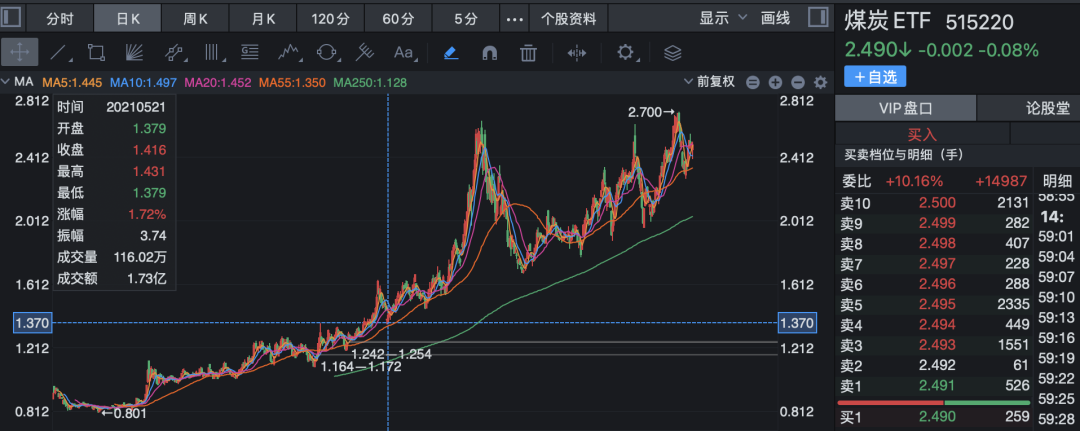Screen dimensions: 1080x431
Task: Open the 个股资料 tab
Action: click(x=568, y=19)
